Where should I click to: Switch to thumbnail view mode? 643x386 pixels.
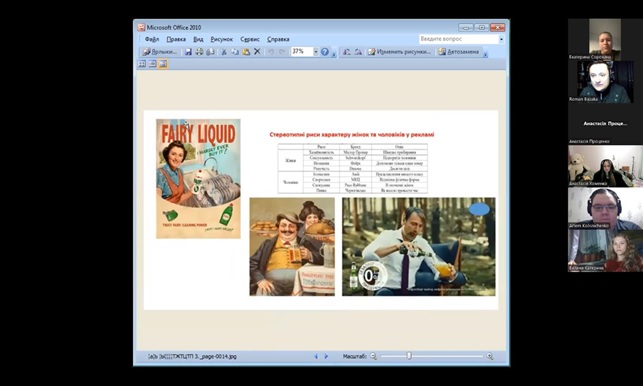pyautogui.click(x=142, y=64)
